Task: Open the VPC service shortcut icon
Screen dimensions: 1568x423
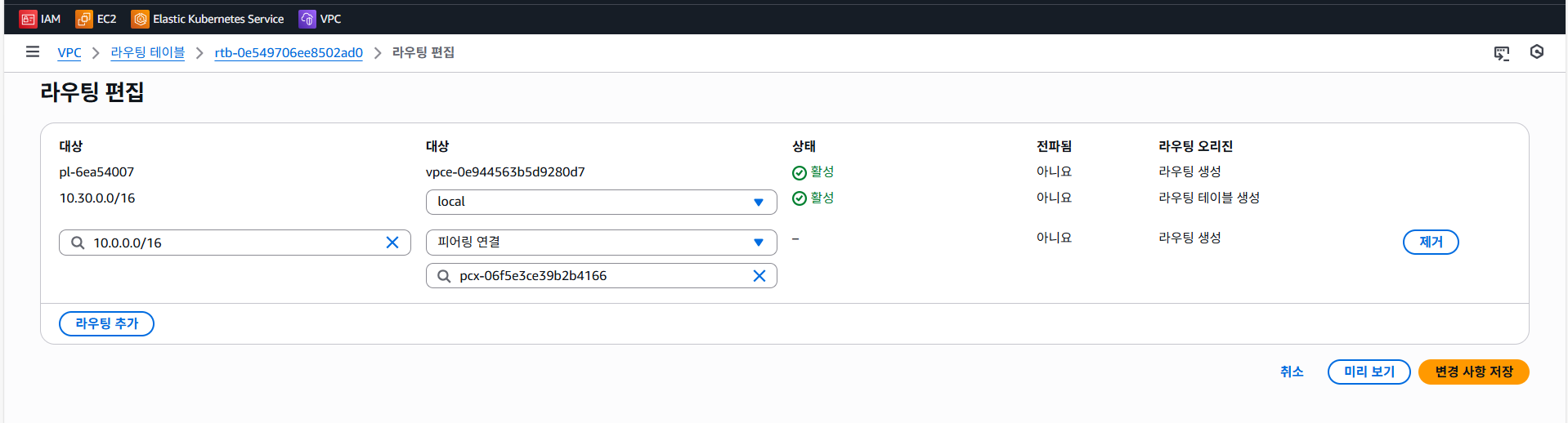Action: pos(307,19)
